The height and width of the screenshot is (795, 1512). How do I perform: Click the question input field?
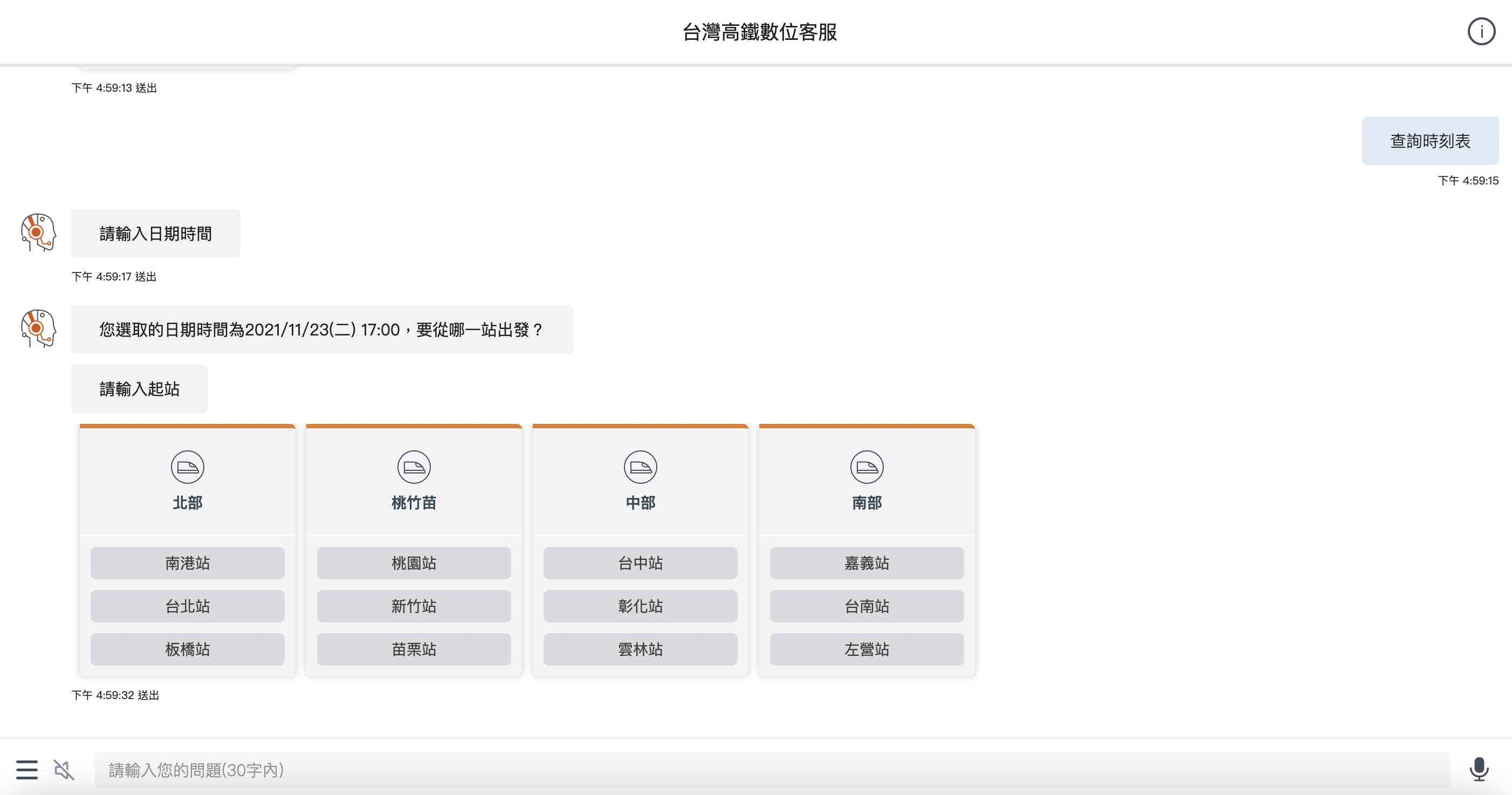point(772,770)
